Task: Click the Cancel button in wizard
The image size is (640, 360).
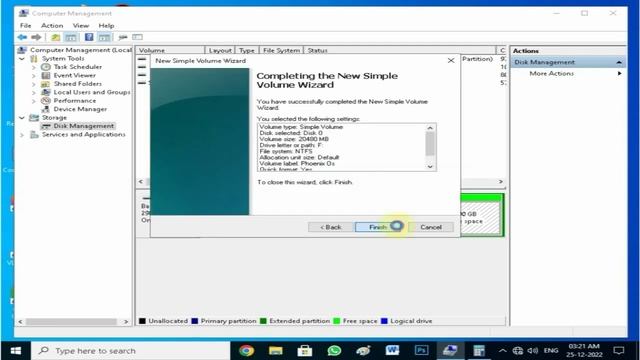Action: [x=431, y=227]
